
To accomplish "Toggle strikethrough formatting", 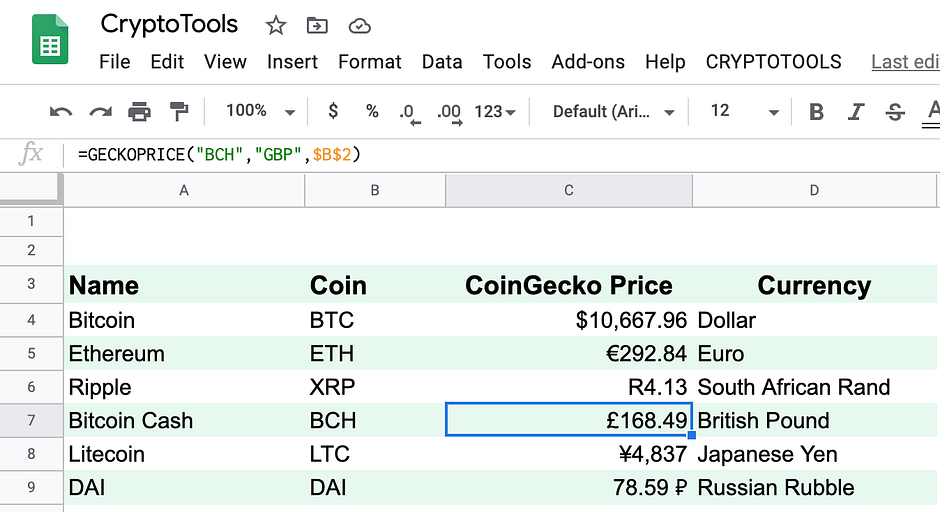I will click(895, 112).
